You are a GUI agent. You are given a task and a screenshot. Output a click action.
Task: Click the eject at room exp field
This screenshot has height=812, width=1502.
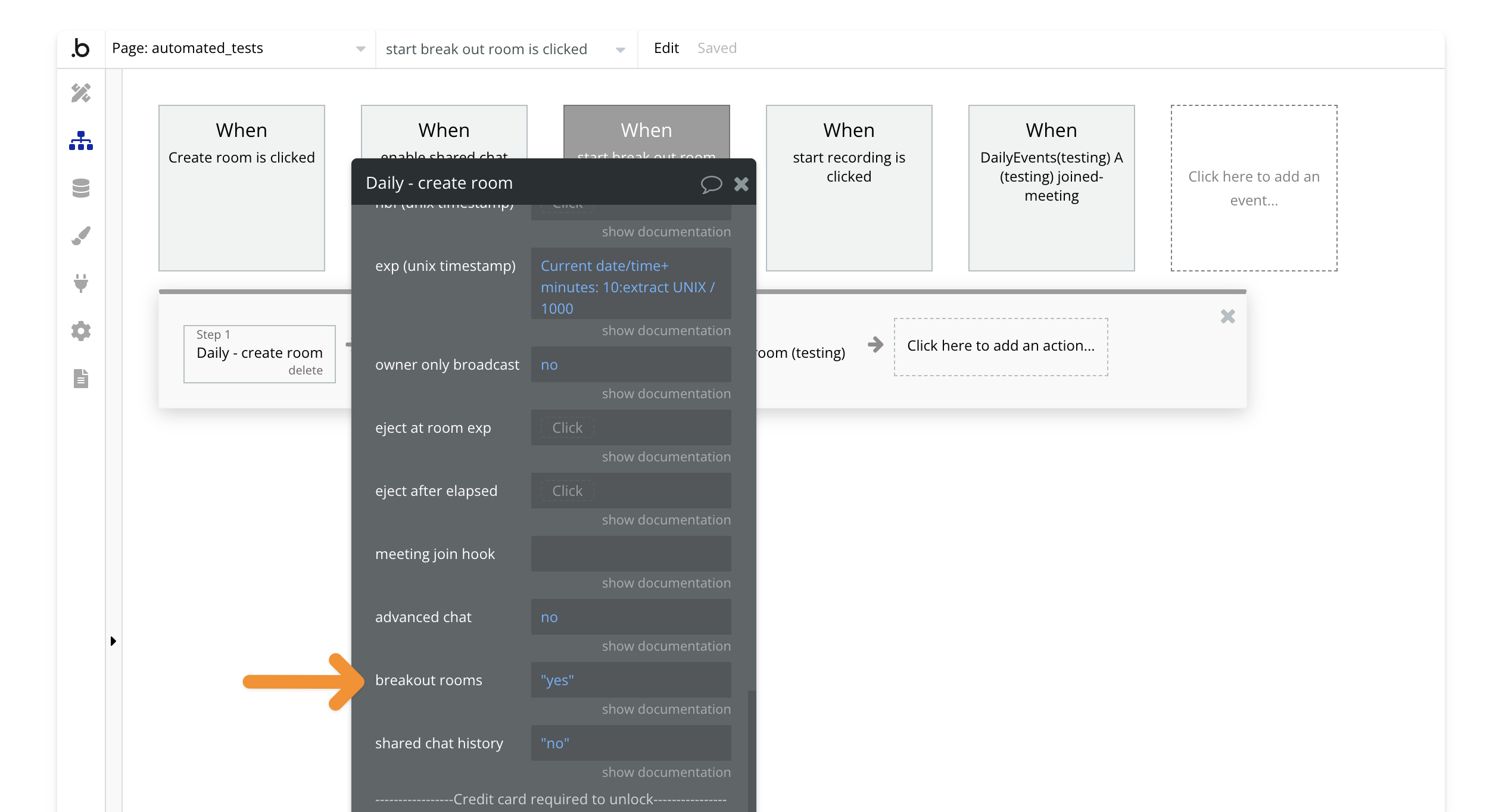pyautogui.click(x=631, y=428)
